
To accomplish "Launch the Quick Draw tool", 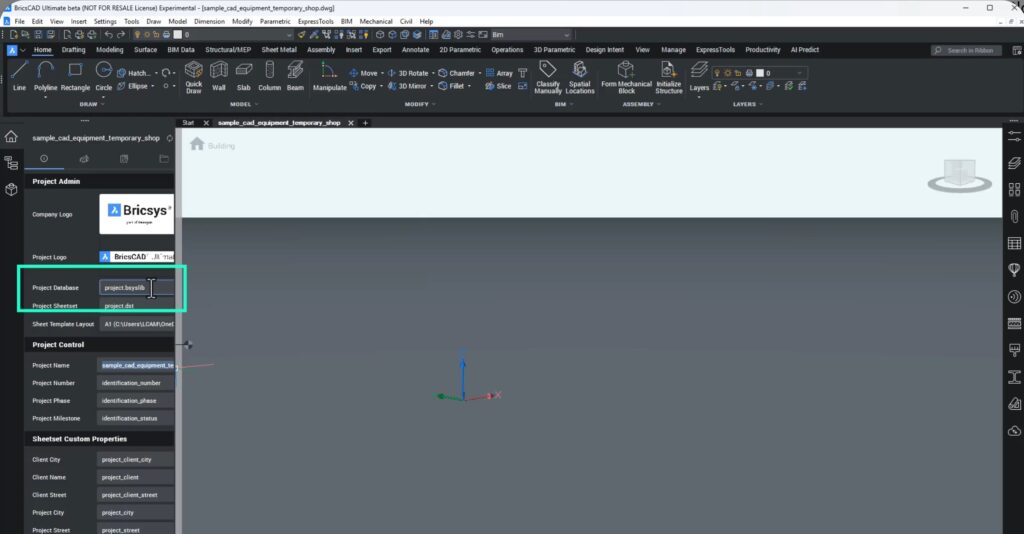I will pyautogui.click(x=193, y=77).
